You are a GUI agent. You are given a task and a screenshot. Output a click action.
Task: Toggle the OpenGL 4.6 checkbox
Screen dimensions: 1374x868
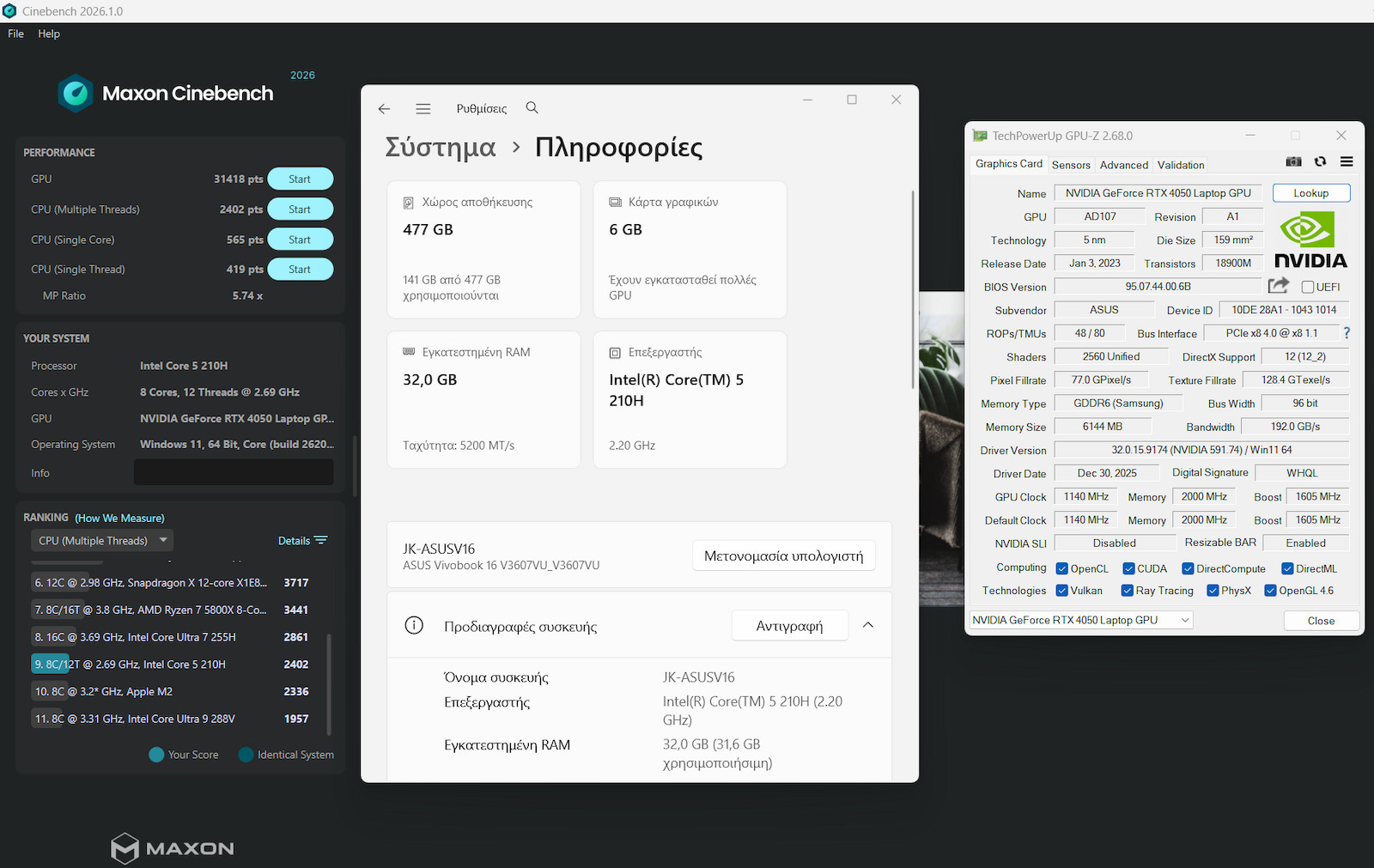click(1271, 591)
